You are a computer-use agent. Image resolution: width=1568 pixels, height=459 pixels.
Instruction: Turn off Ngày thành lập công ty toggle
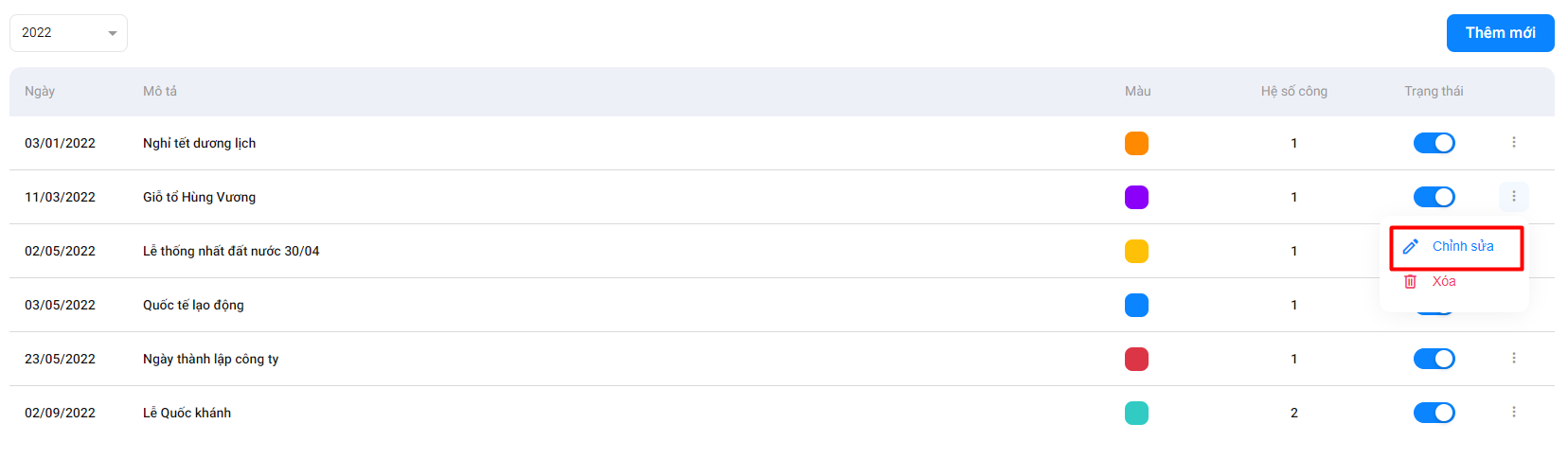coord(1434,359)
